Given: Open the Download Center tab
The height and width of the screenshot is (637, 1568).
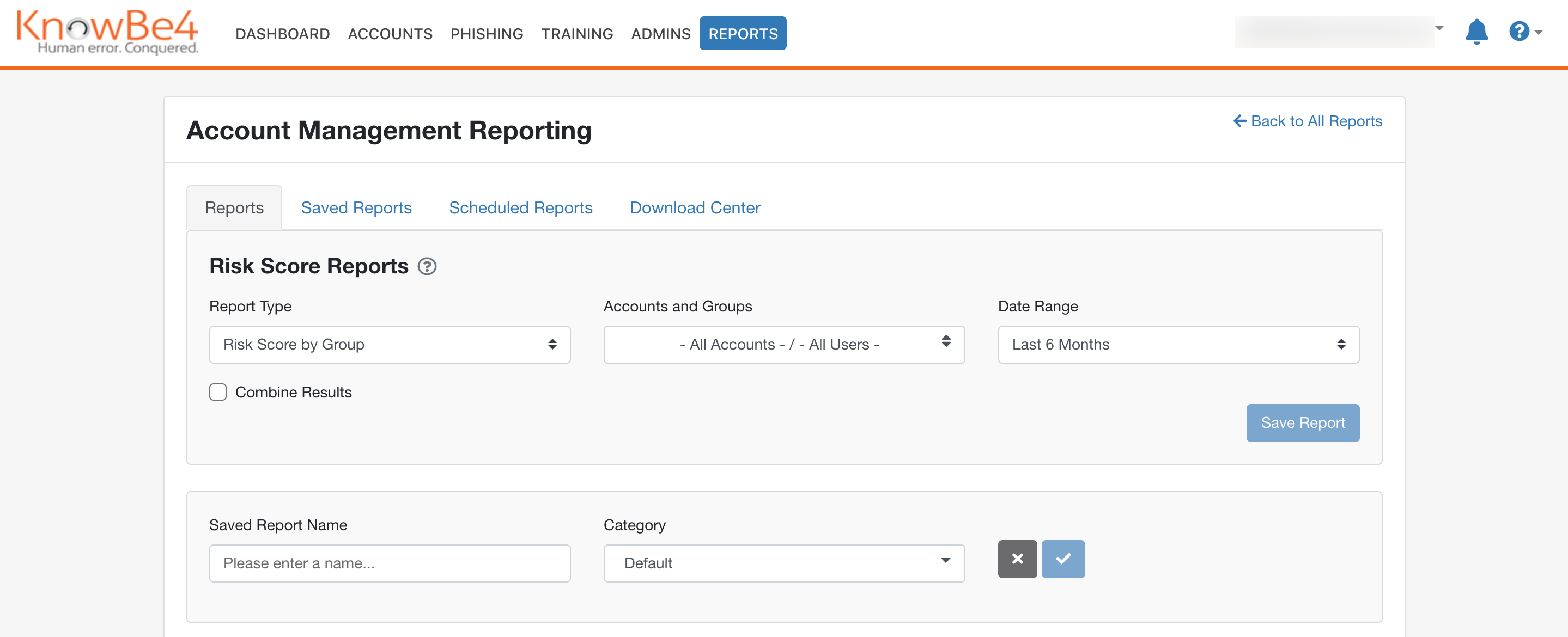Looking at the screenshot, I should 695,207.
